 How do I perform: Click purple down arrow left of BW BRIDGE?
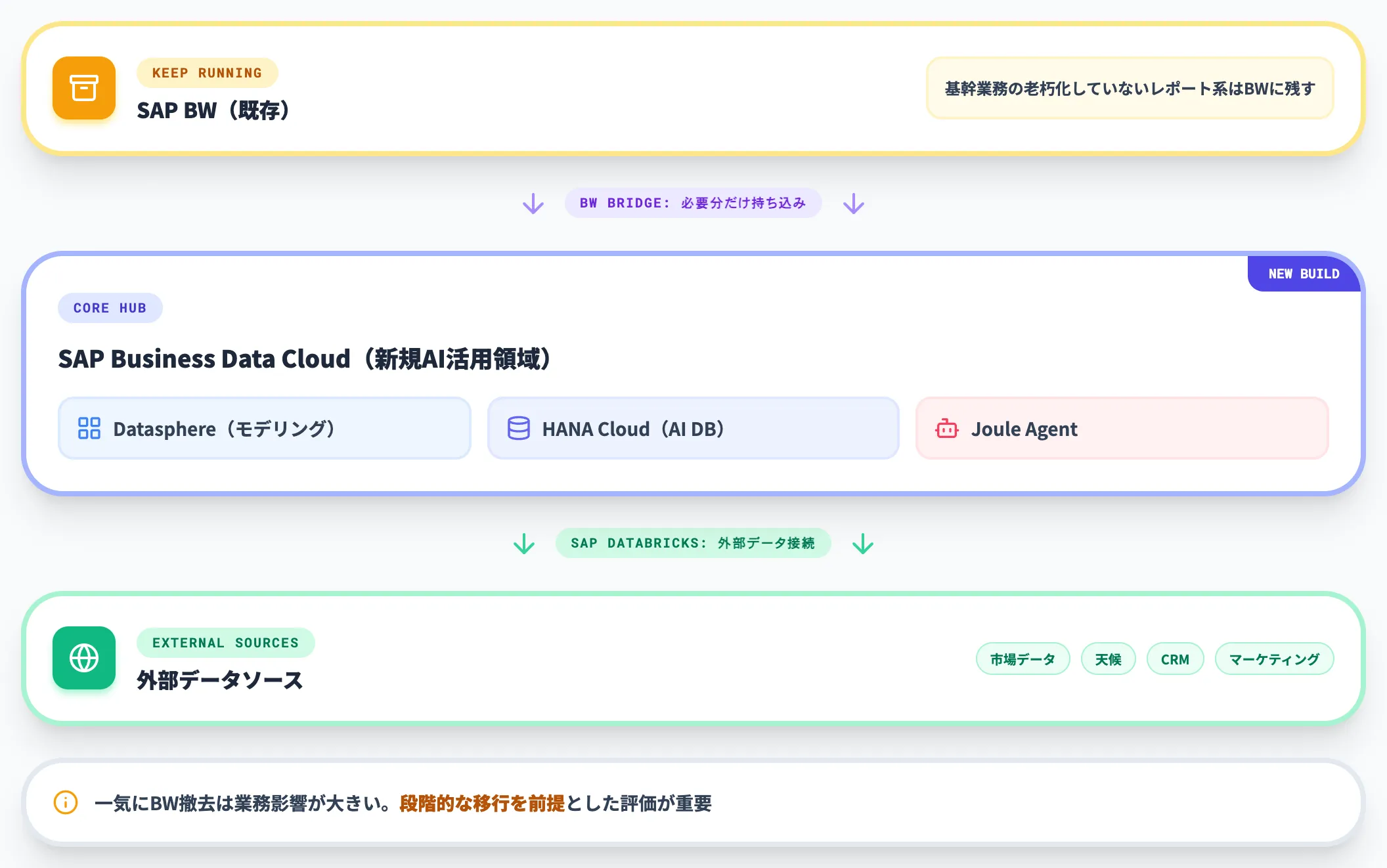pyautogui.click(x=533, y=204)
